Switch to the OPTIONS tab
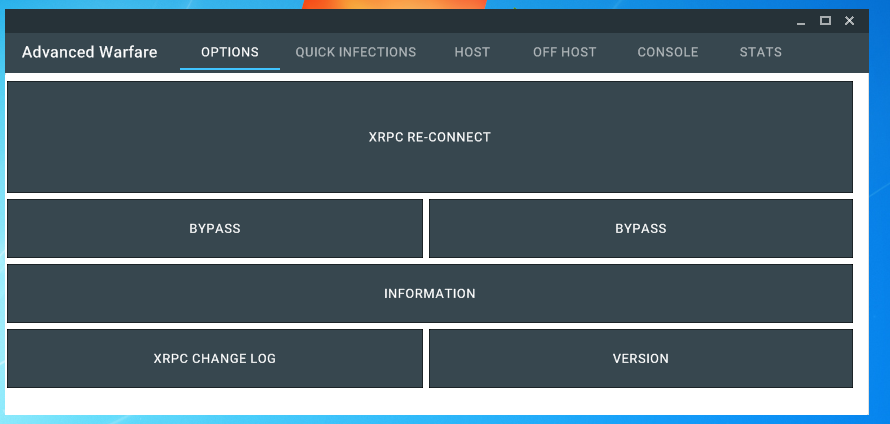The image size is (890, 424). (230, 52)
